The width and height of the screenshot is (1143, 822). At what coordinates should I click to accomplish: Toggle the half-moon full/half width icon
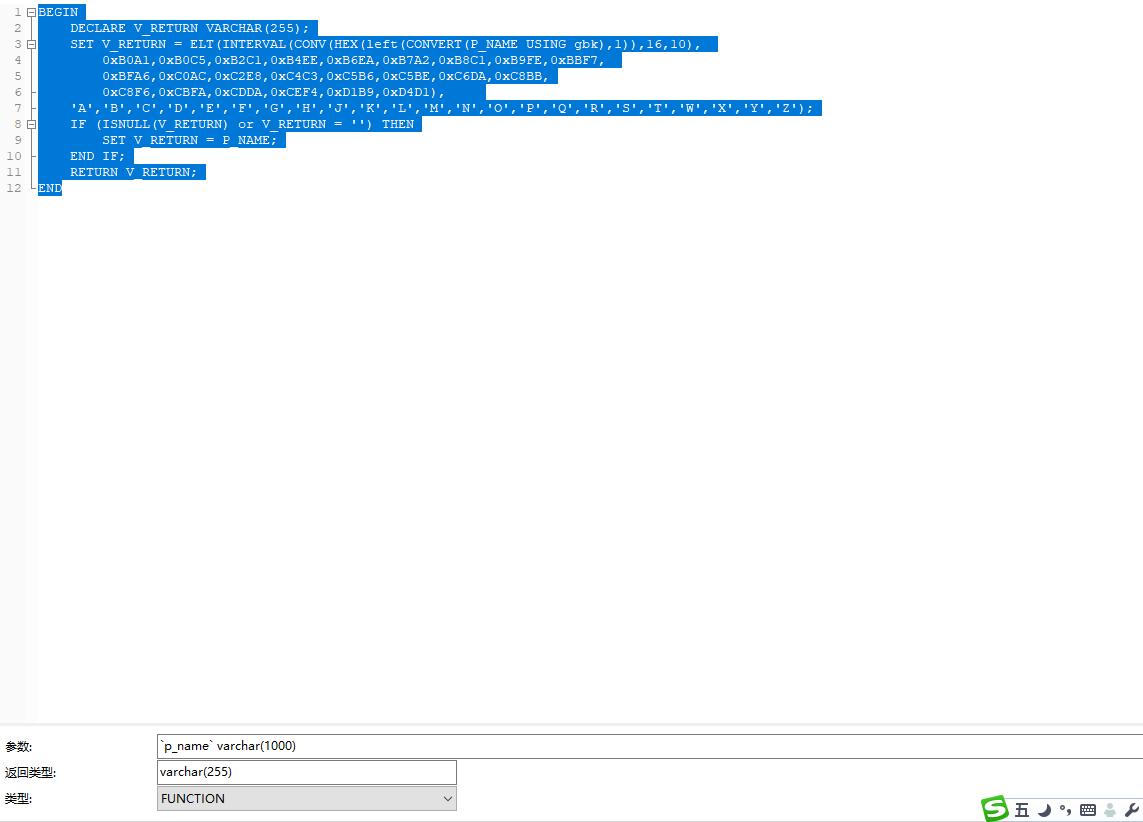1045,810
